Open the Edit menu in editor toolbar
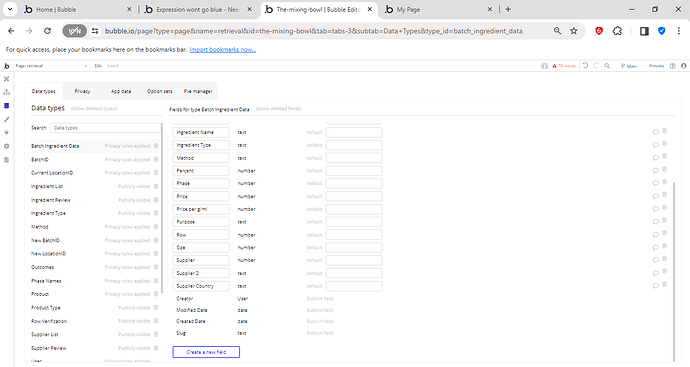This screenshot has width=690, height=367. (98, 66)
